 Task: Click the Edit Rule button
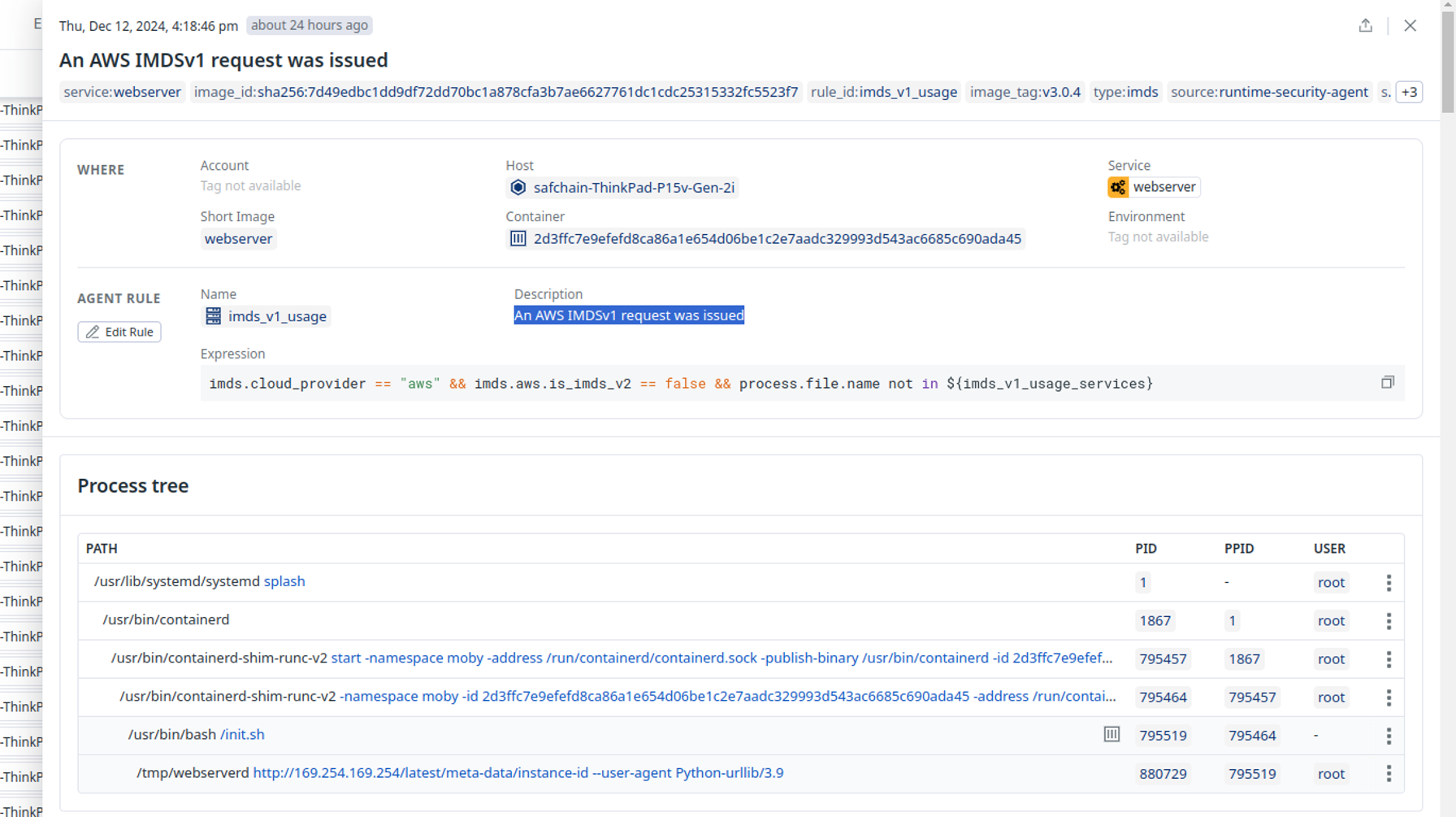(x=119, y=332)
